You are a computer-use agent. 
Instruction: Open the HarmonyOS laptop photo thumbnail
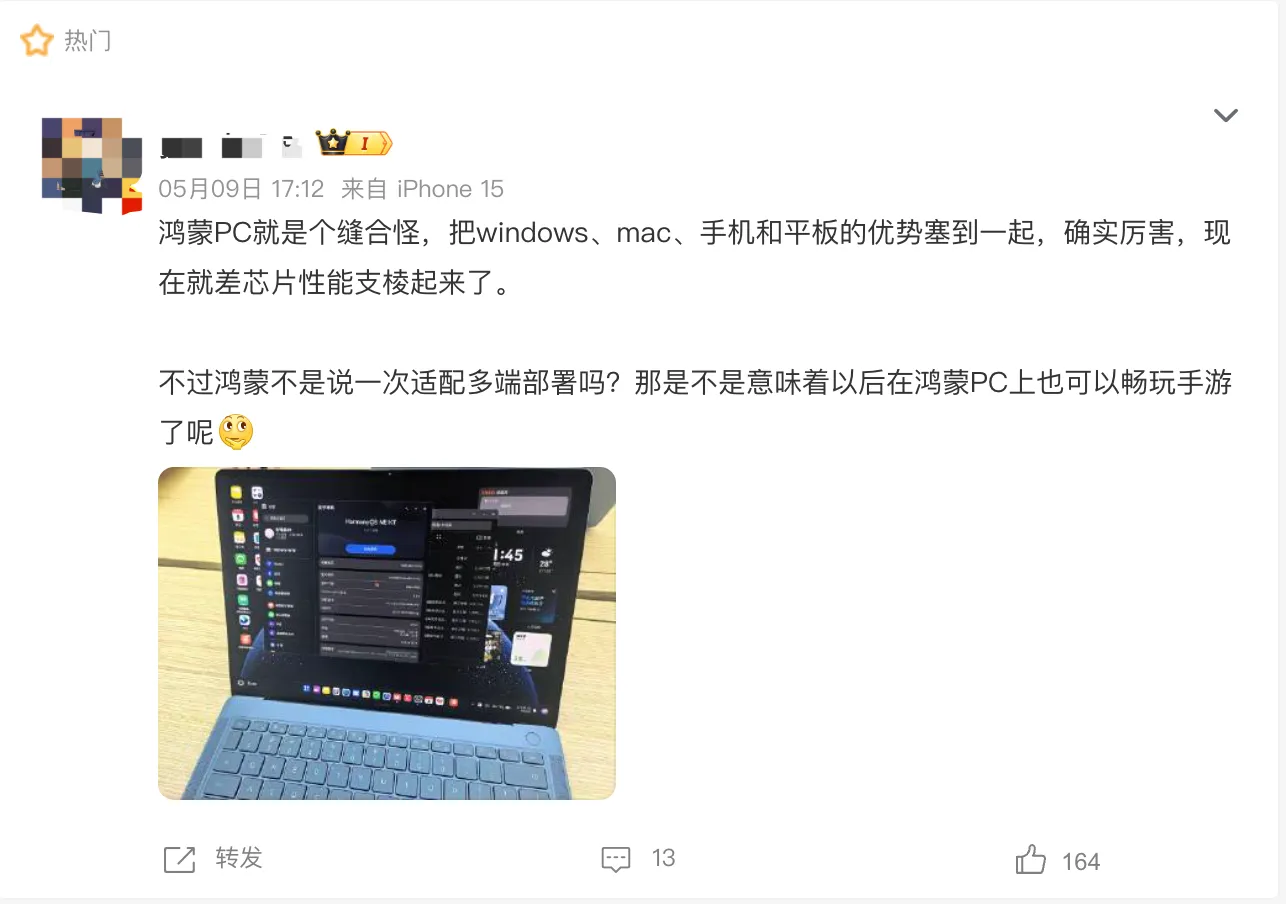[x=387, y=633]
